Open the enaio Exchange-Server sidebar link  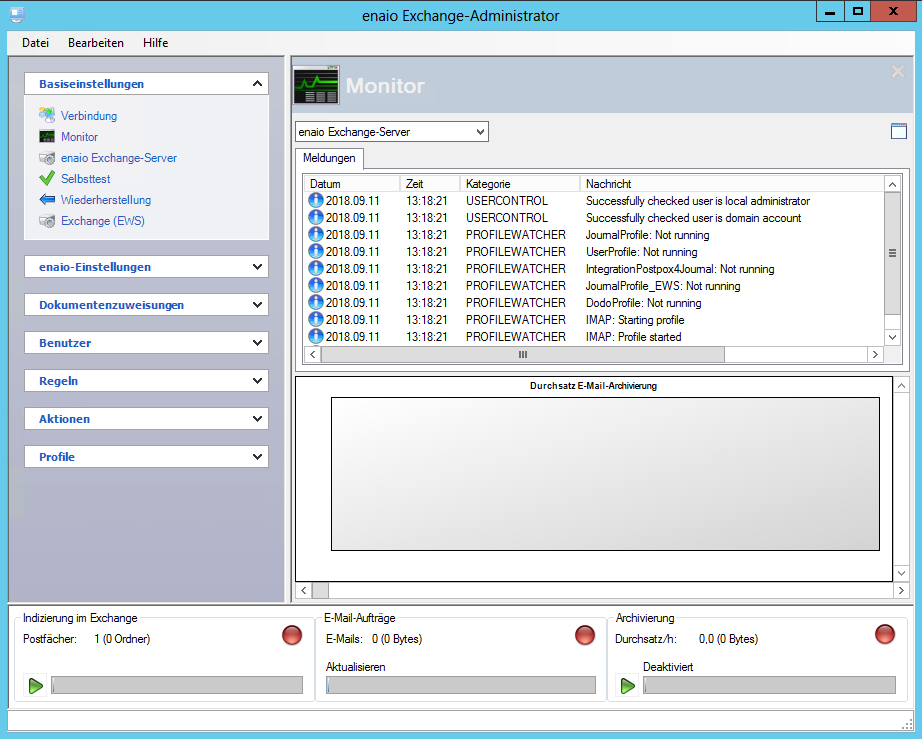pos(119,158)
